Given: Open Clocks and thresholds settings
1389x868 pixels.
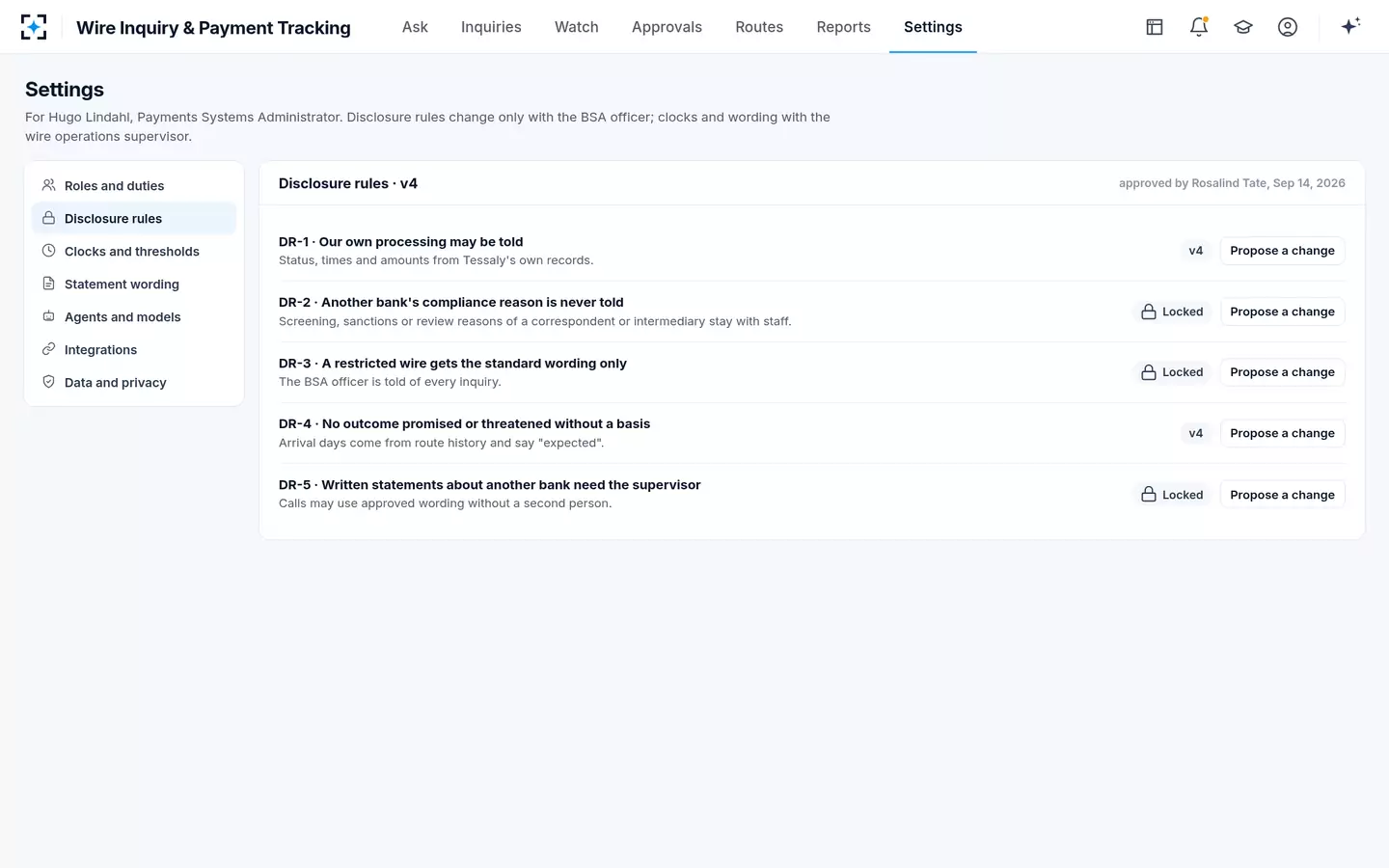Looking at the screenshot, I should (x=134, y=251).
